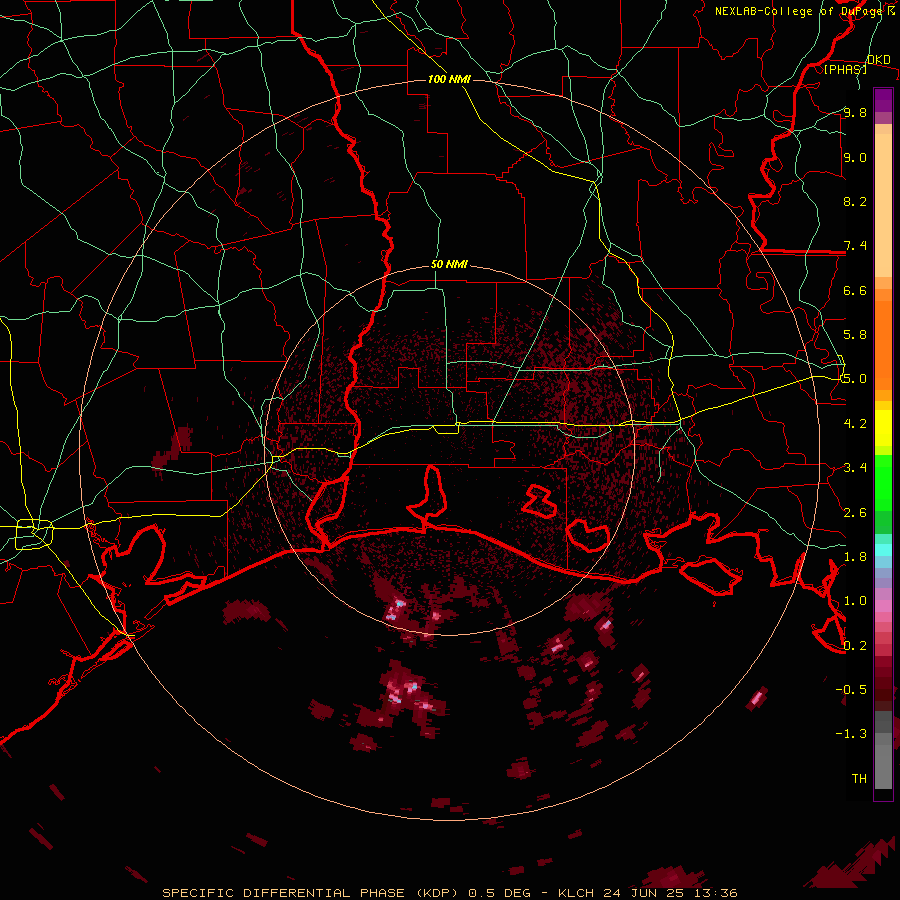This screenshot has height=900, width=900.
Task: Click the bright green color bar segment
Action: tap(883, 484)
